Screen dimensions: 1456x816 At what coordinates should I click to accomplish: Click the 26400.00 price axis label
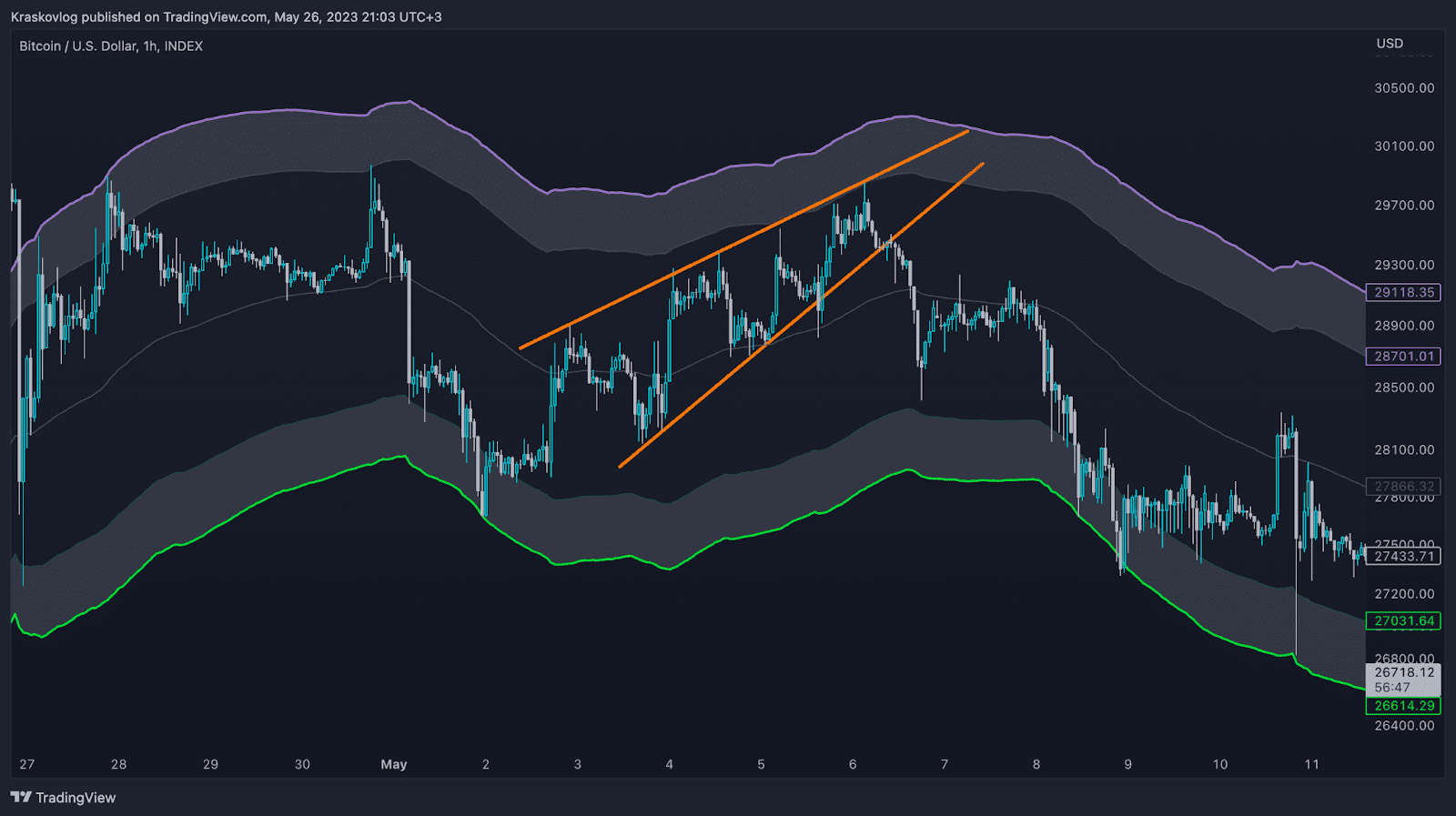pyautogui.click(x=1404, y=725)
